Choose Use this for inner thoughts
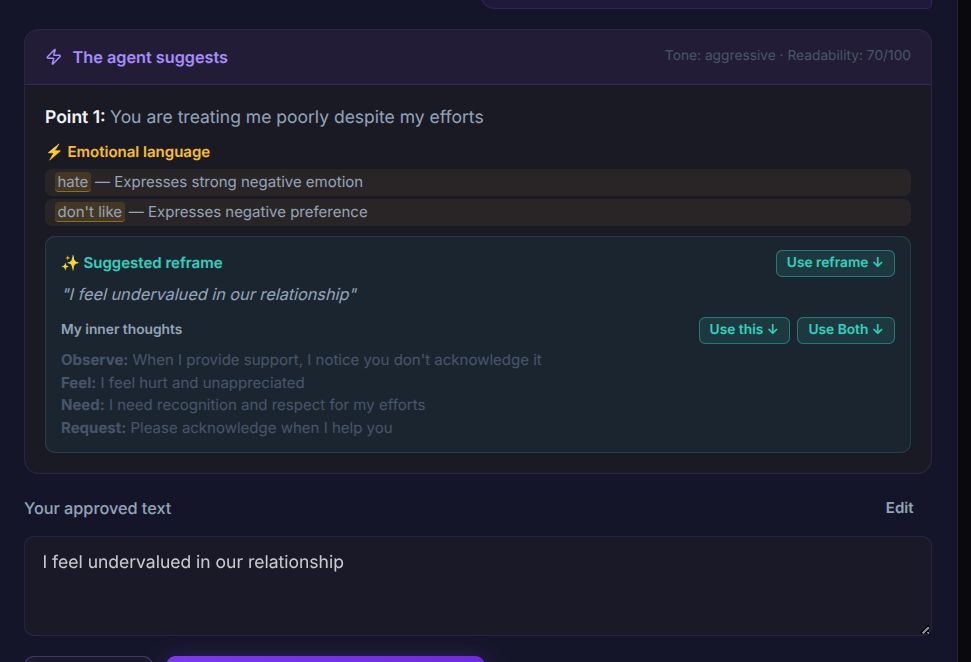The height and width of the screenshot is (662, 971). coord(744,330)
